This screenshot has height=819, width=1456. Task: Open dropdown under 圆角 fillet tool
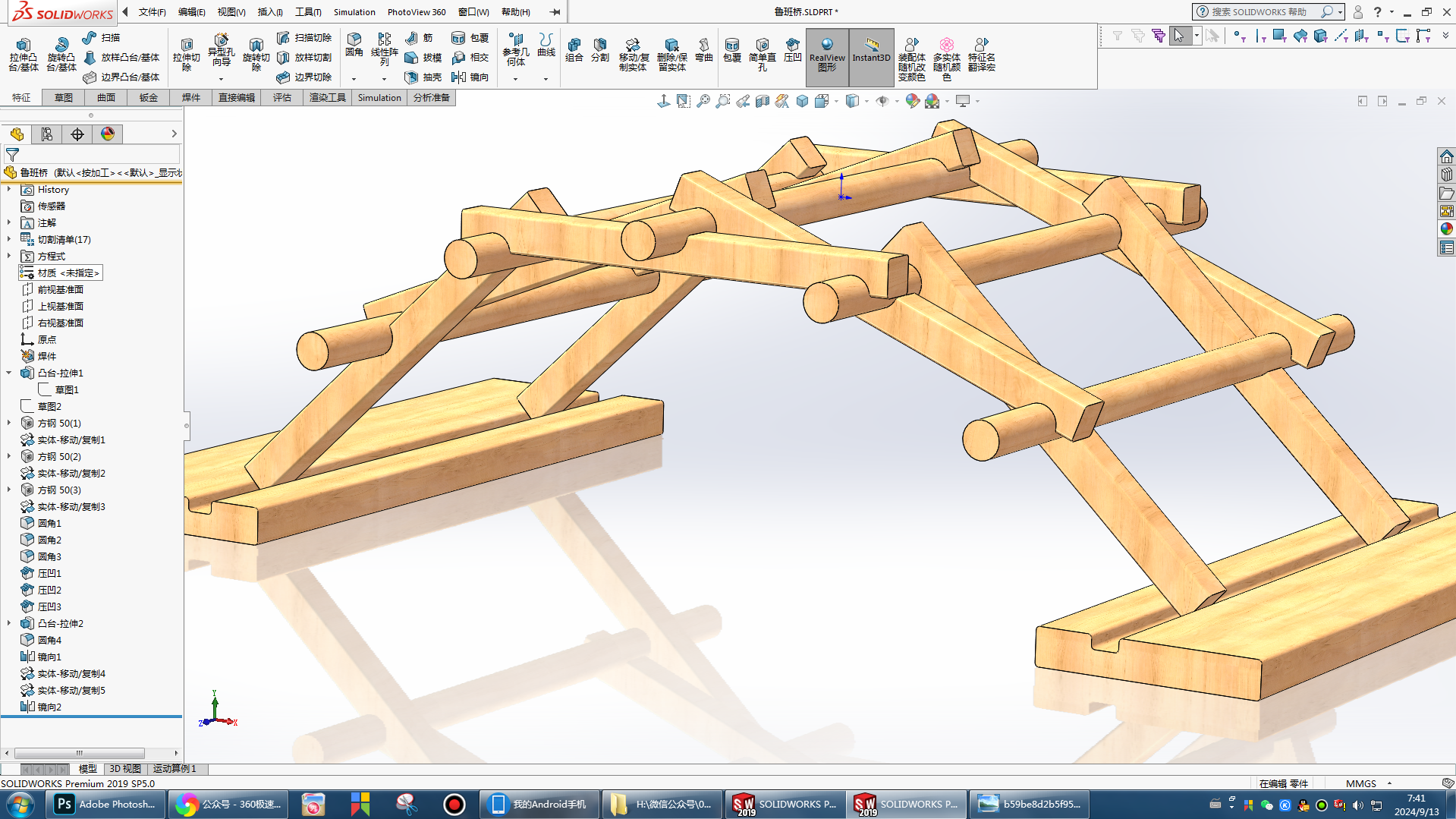(x=354, y=78)
